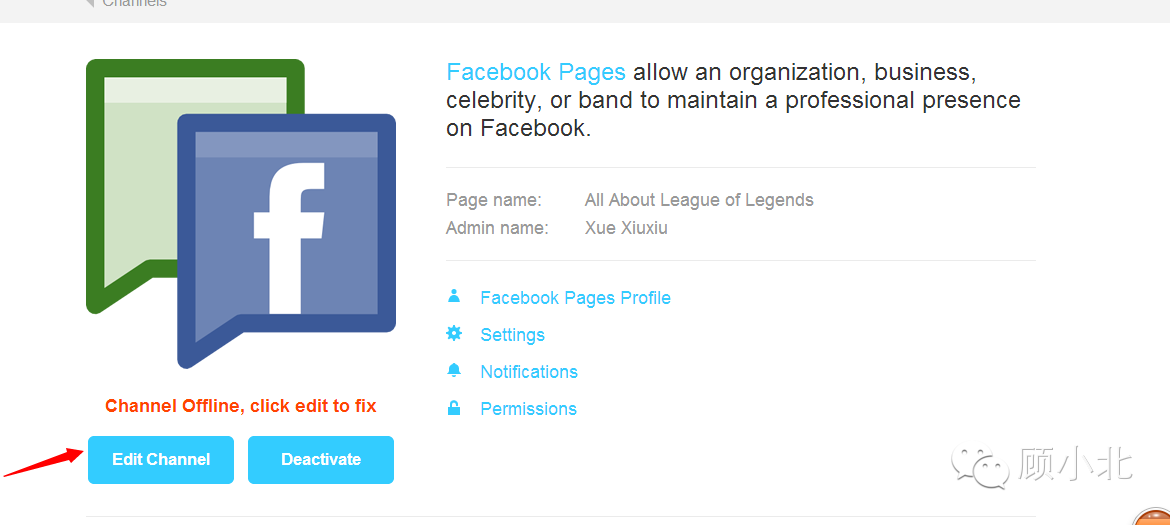Viewport: 1170px width, 525px height.
Task: Open the Permissions link
Action: coord(528,409)
